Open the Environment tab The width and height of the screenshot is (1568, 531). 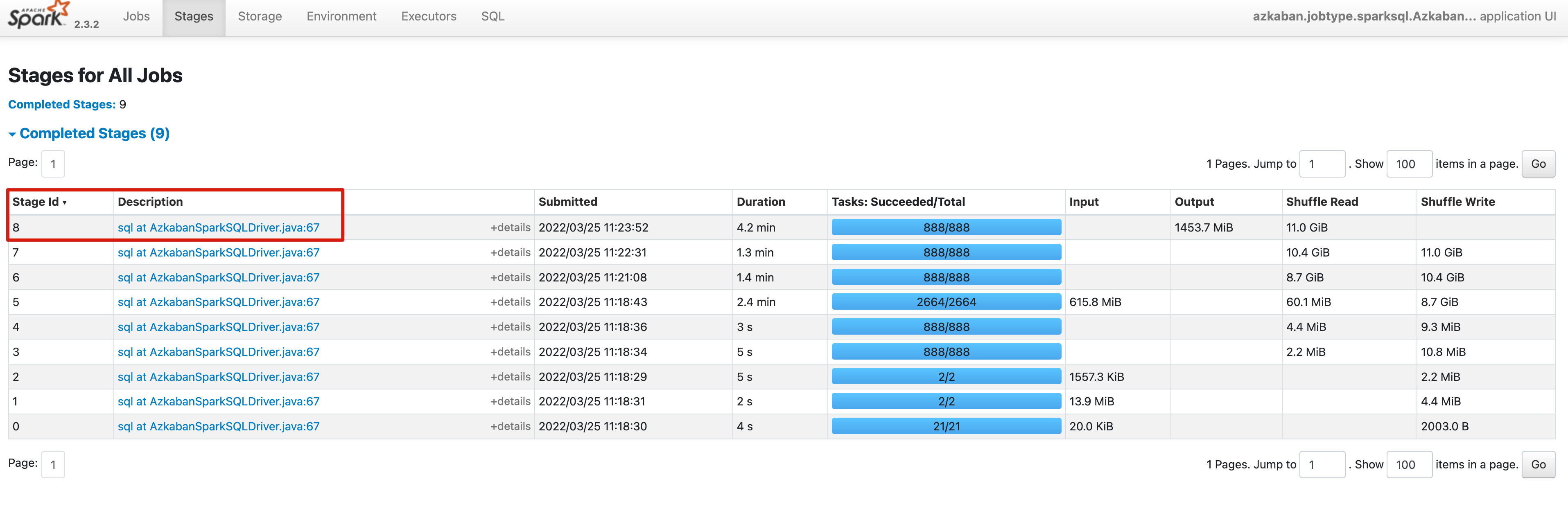pos(341,16)
